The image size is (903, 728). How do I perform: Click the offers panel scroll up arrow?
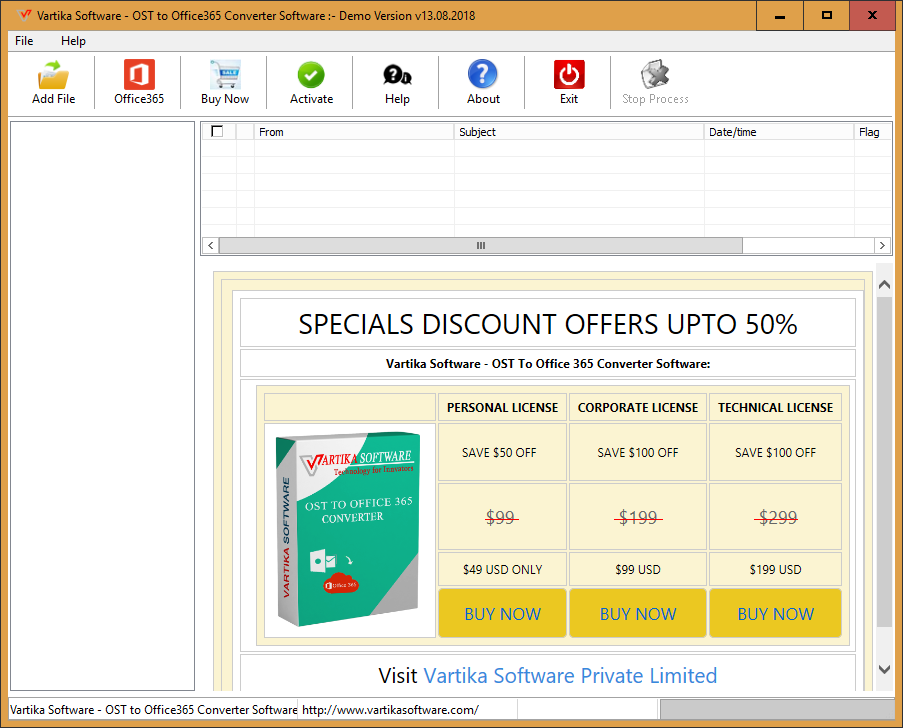coord(885,284)
